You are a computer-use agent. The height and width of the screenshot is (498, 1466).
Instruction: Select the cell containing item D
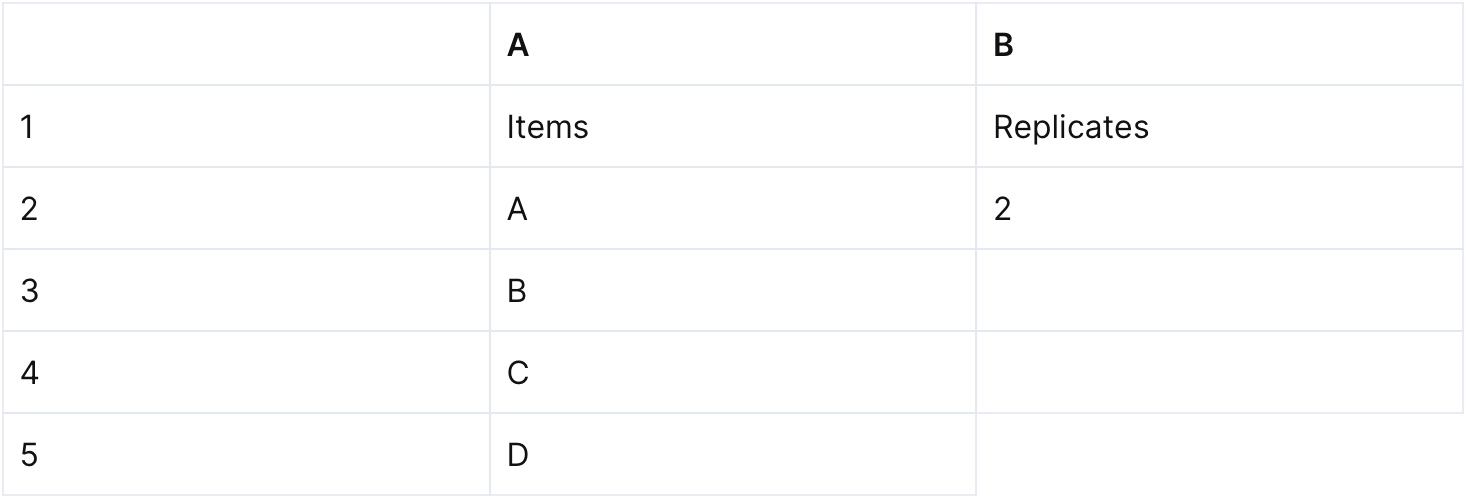[732, 455]
